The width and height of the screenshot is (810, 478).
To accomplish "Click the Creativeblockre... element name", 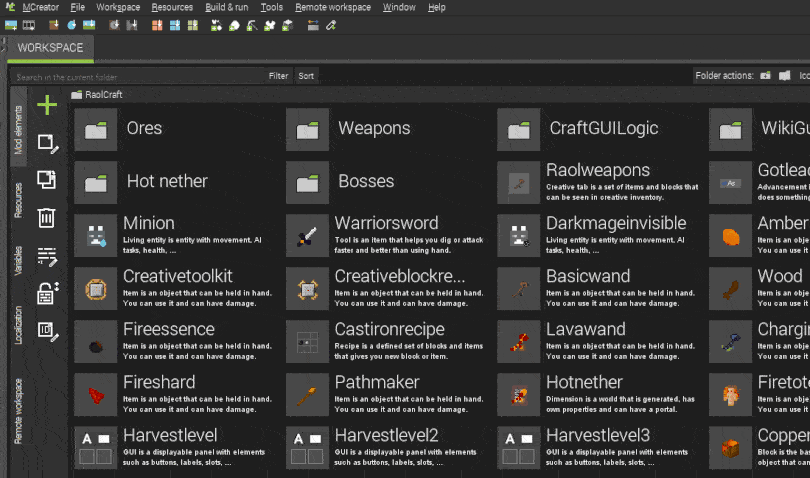I will 399,276.
